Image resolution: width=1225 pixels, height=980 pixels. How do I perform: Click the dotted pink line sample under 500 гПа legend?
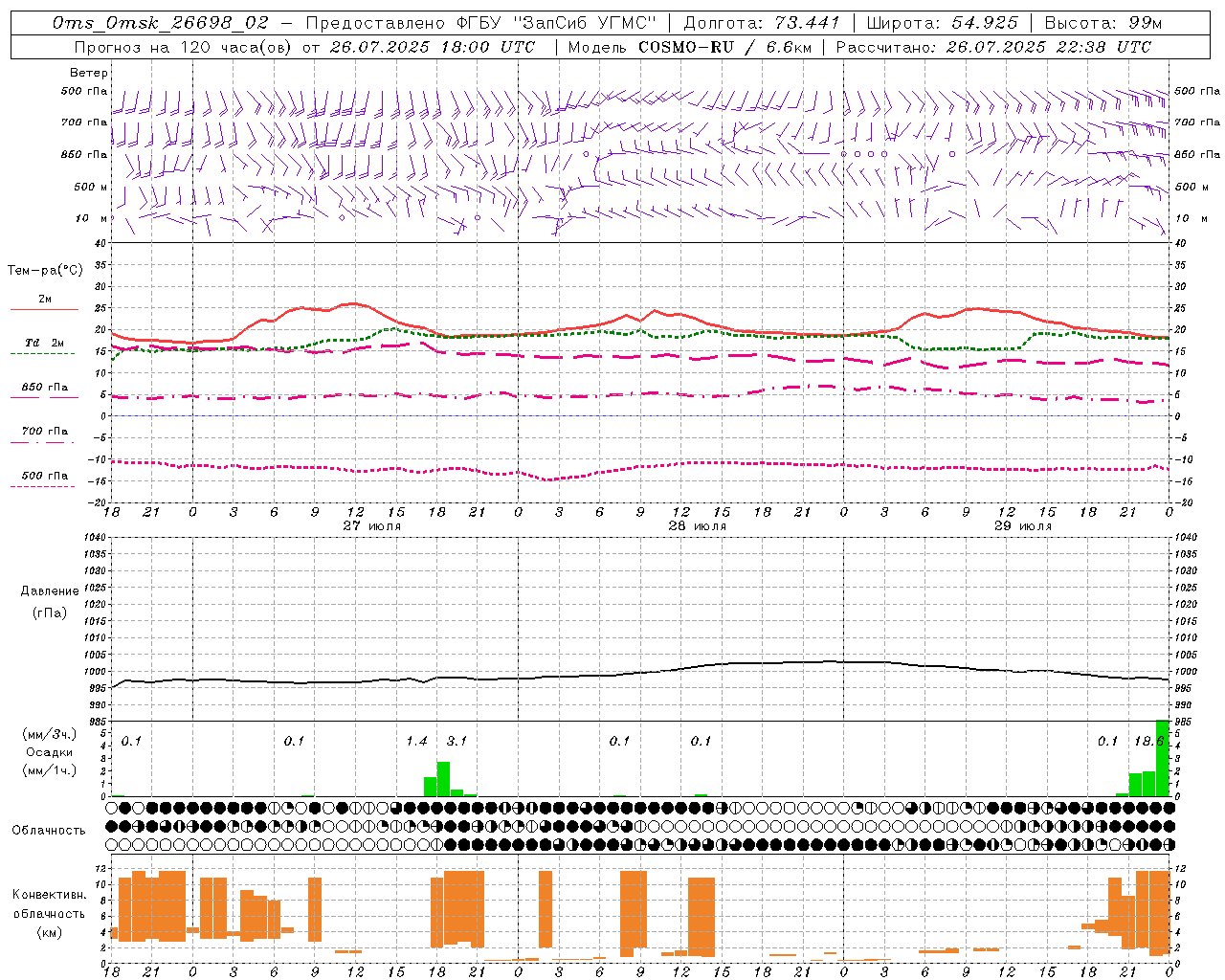click(x=43, y=487)
